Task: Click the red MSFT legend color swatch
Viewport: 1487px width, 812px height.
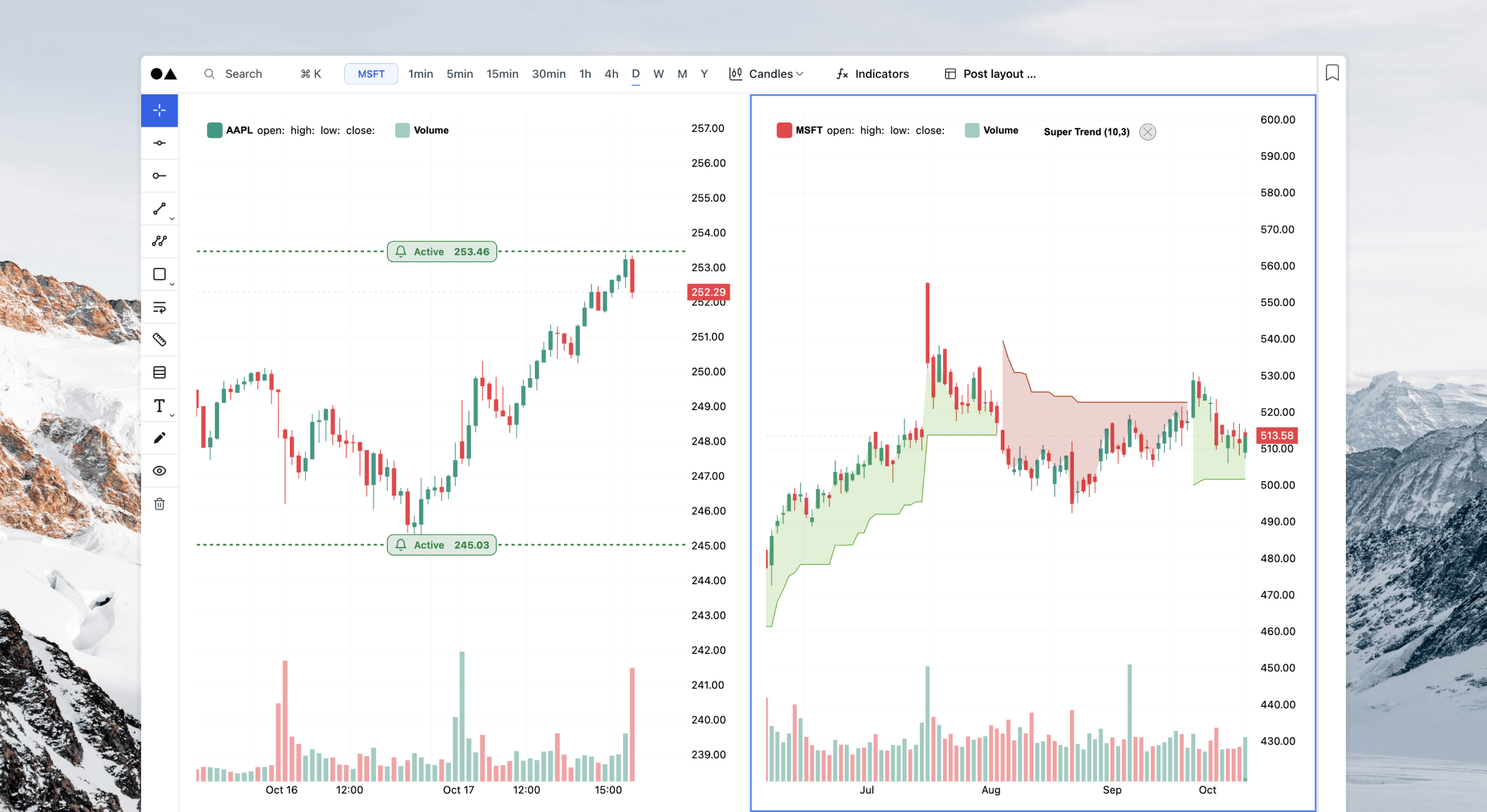Action: point(783,129)
